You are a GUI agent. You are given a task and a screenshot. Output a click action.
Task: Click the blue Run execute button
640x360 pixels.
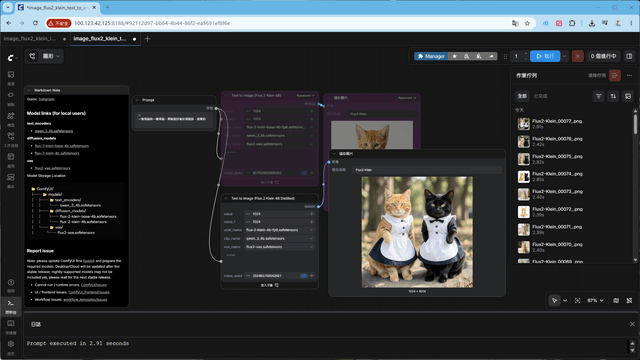click(545, 56)
